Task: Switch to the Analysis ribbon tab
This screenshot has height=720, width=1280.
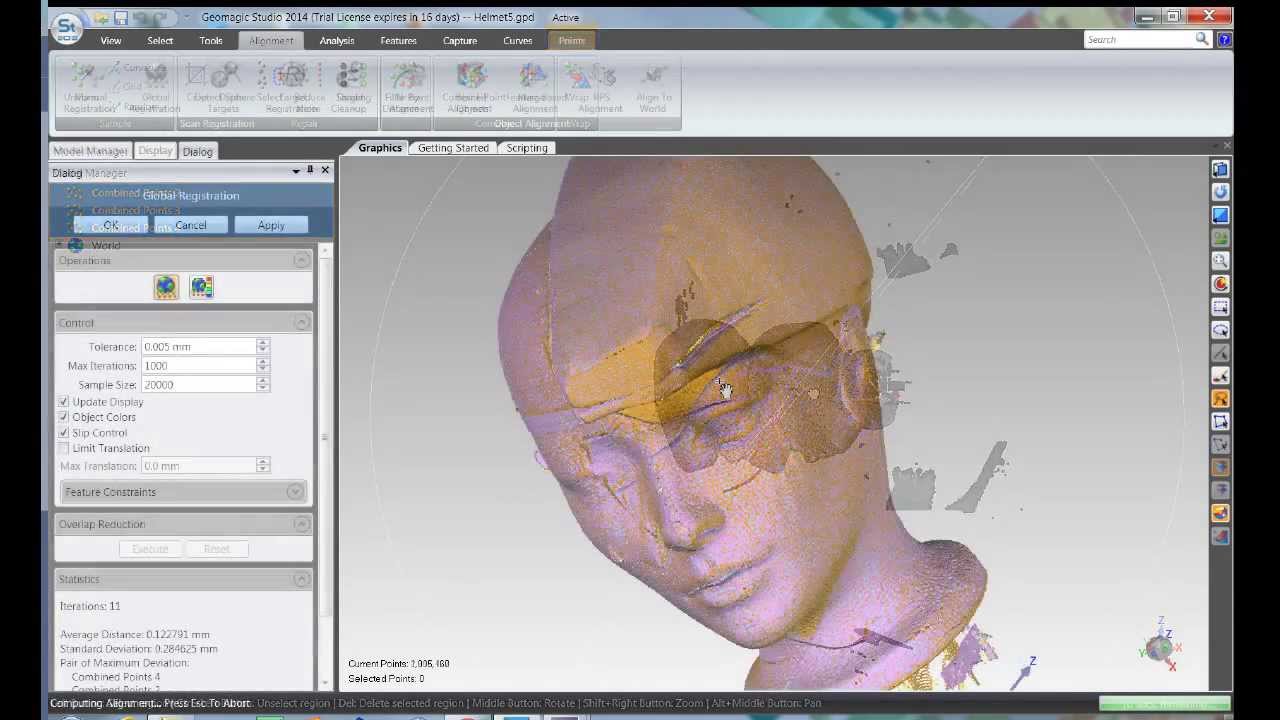Action: [x=337, y=41]
